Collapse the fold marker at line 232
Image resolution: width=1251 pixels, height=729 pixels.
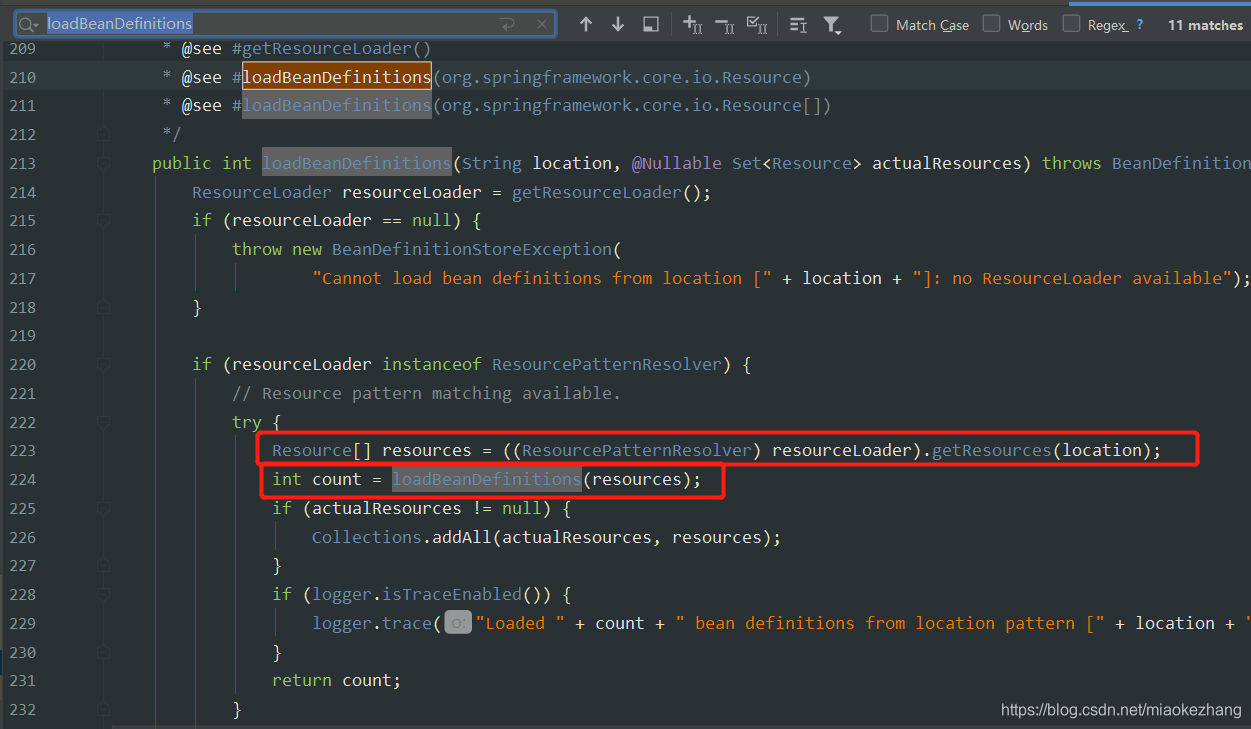(x=103, y=709)
